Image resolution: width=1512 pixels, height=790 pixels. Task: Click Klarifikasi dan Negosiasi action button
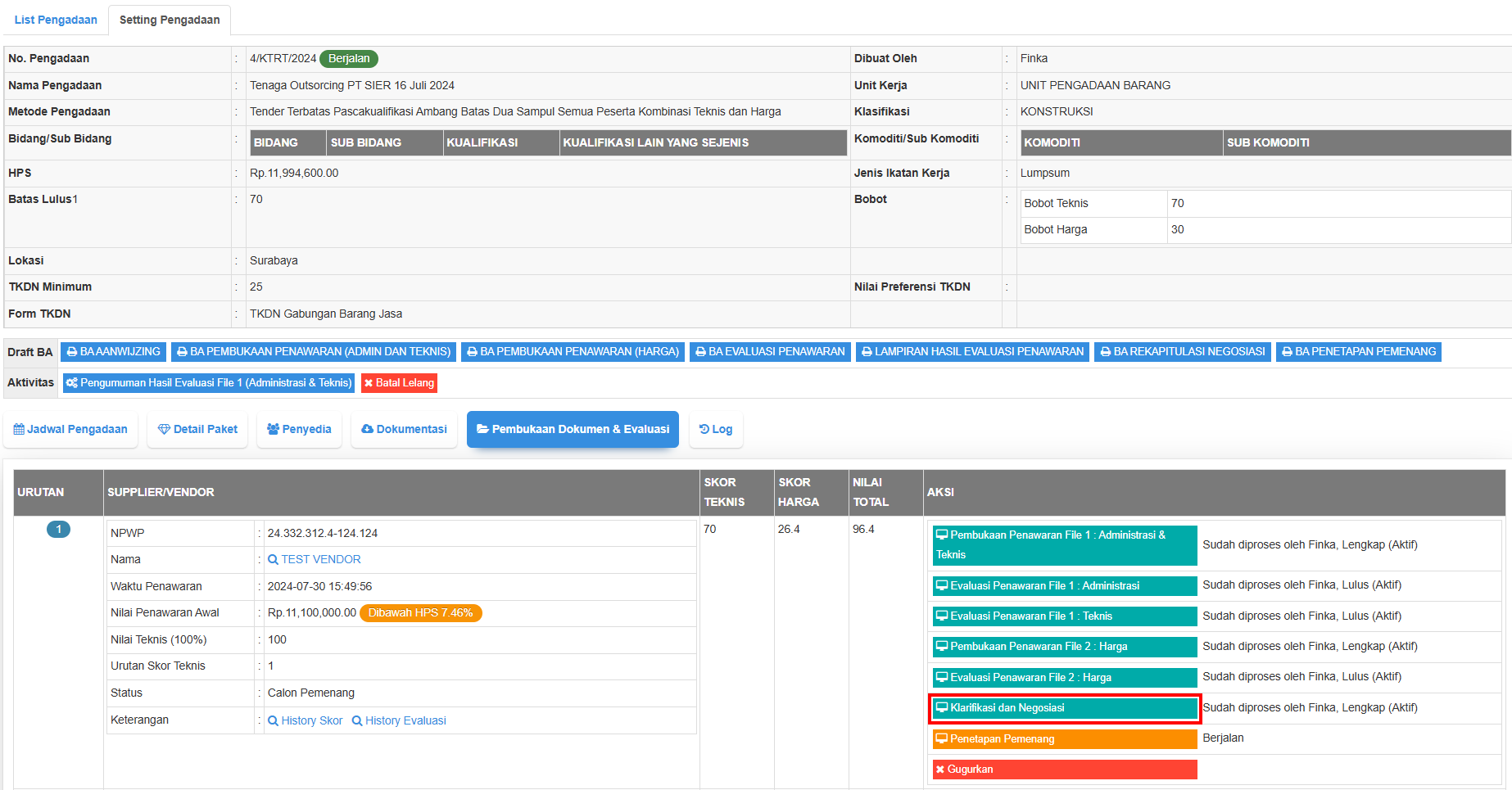[1064, 709]
